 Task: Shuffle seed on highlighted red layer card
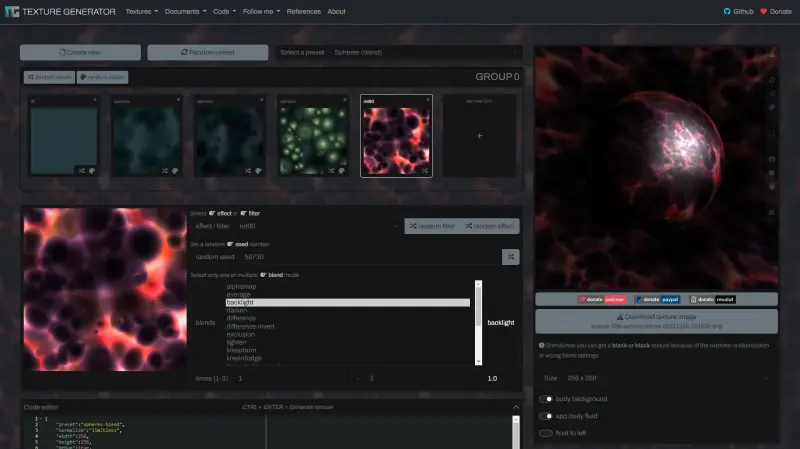(424, 170)
